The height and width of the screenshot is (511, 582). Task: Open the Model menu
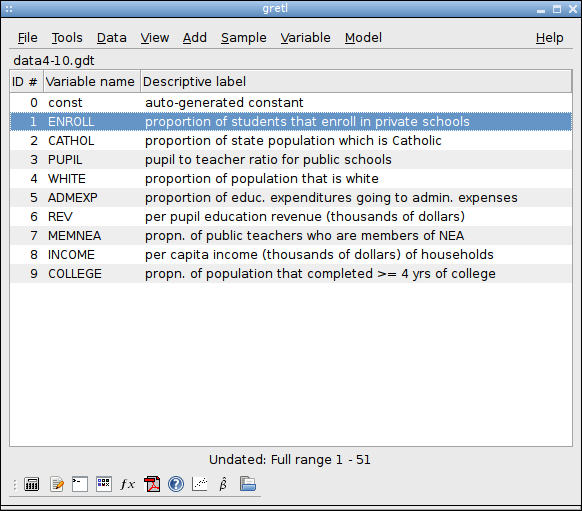(363, 37)
